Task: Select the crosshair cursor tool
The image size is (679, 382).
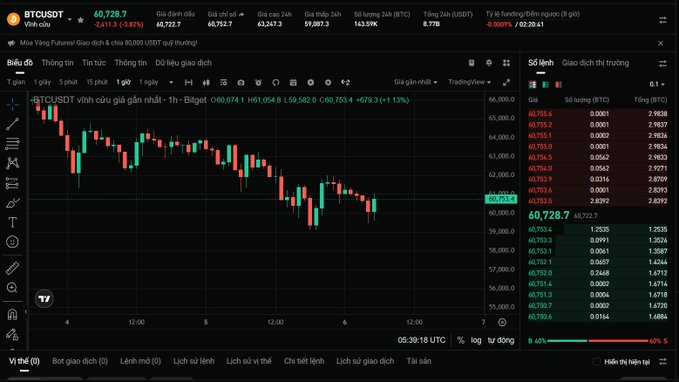Action: pyautogui.click(x=13, y=104)
